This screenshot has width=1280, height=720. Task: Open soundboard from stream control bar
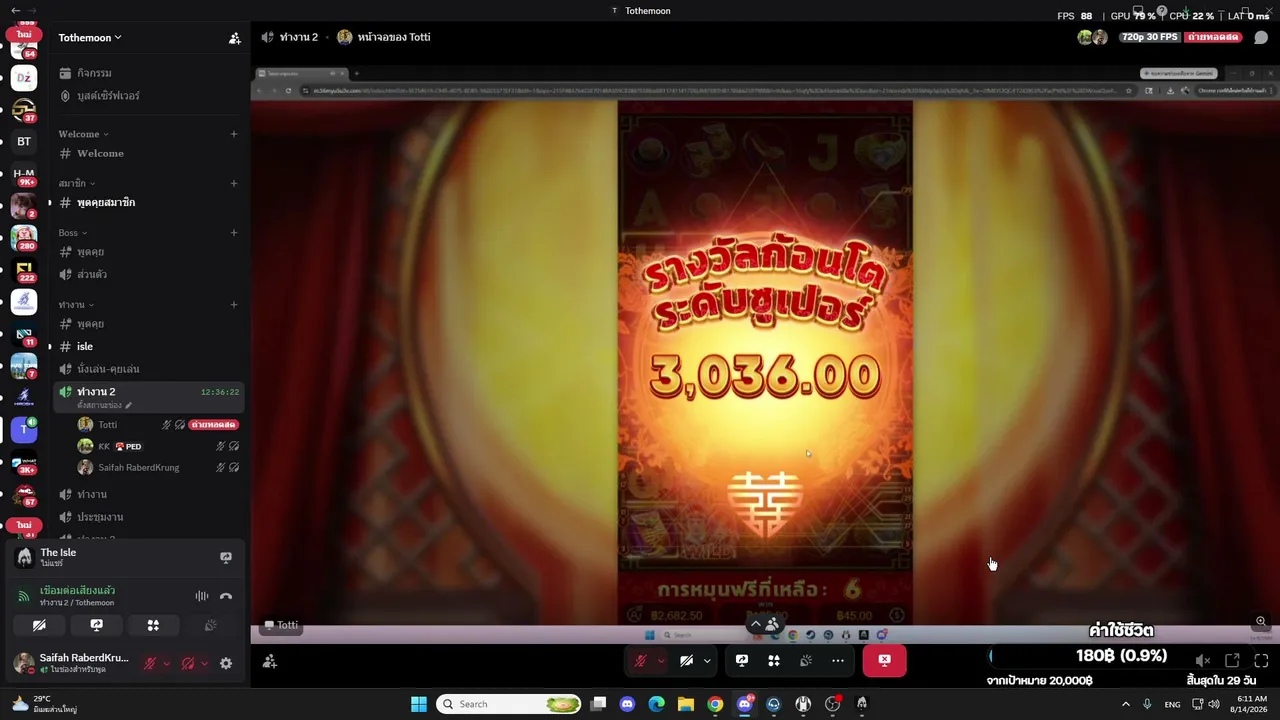[806, 660]
